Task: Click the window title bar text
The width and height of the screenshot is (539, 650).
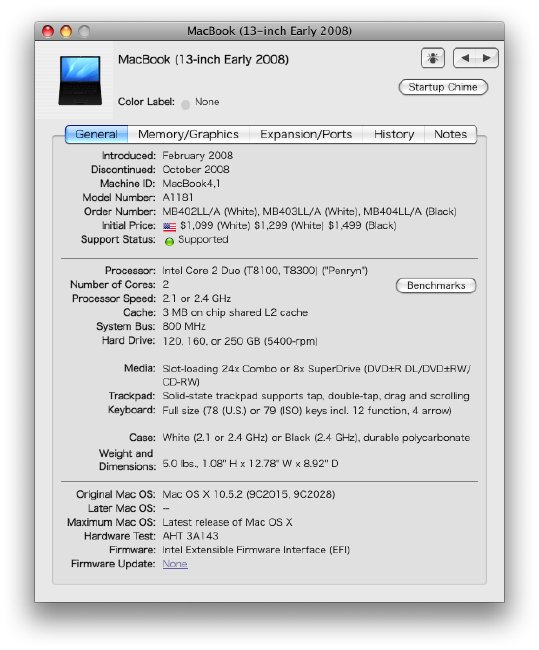Action: pos(269,31)
